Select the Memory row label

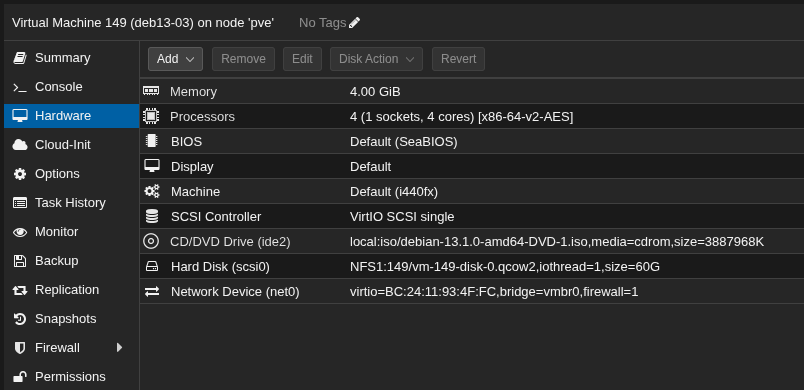click(x=193, y=92)
